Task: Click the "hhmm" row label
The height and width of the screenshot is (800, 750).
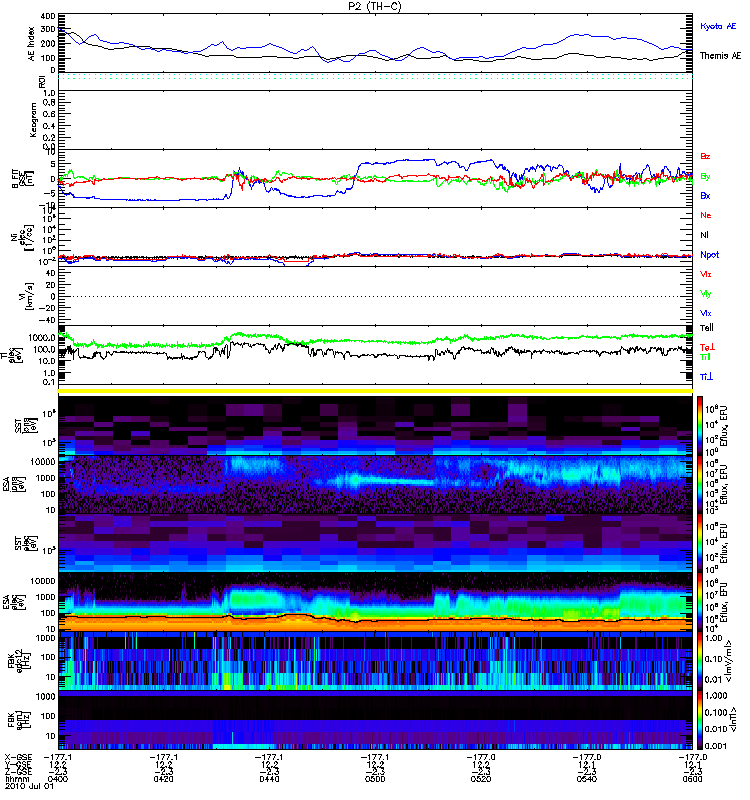Action: (16, 779)
